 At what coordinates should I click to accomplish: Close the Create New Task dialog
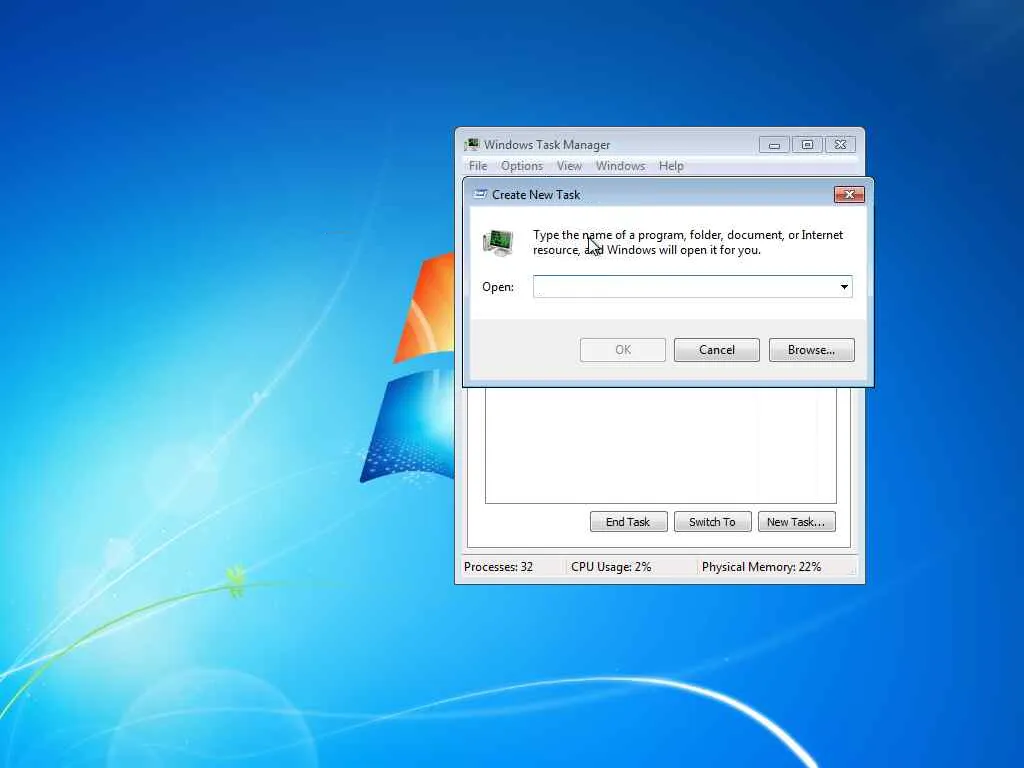pyautogui.click(x=849, y=194)
